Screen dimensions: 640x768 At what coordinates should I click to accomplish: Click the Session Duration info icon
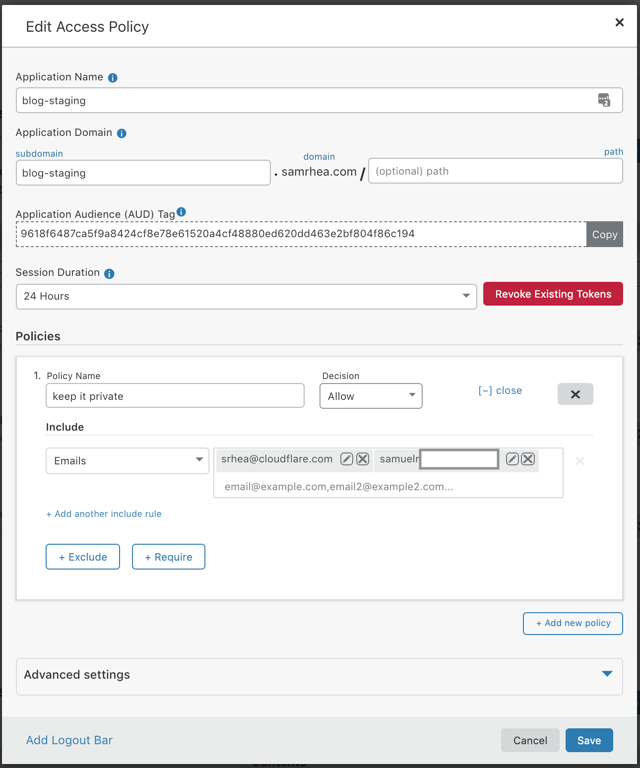click(x=109, y=274)
